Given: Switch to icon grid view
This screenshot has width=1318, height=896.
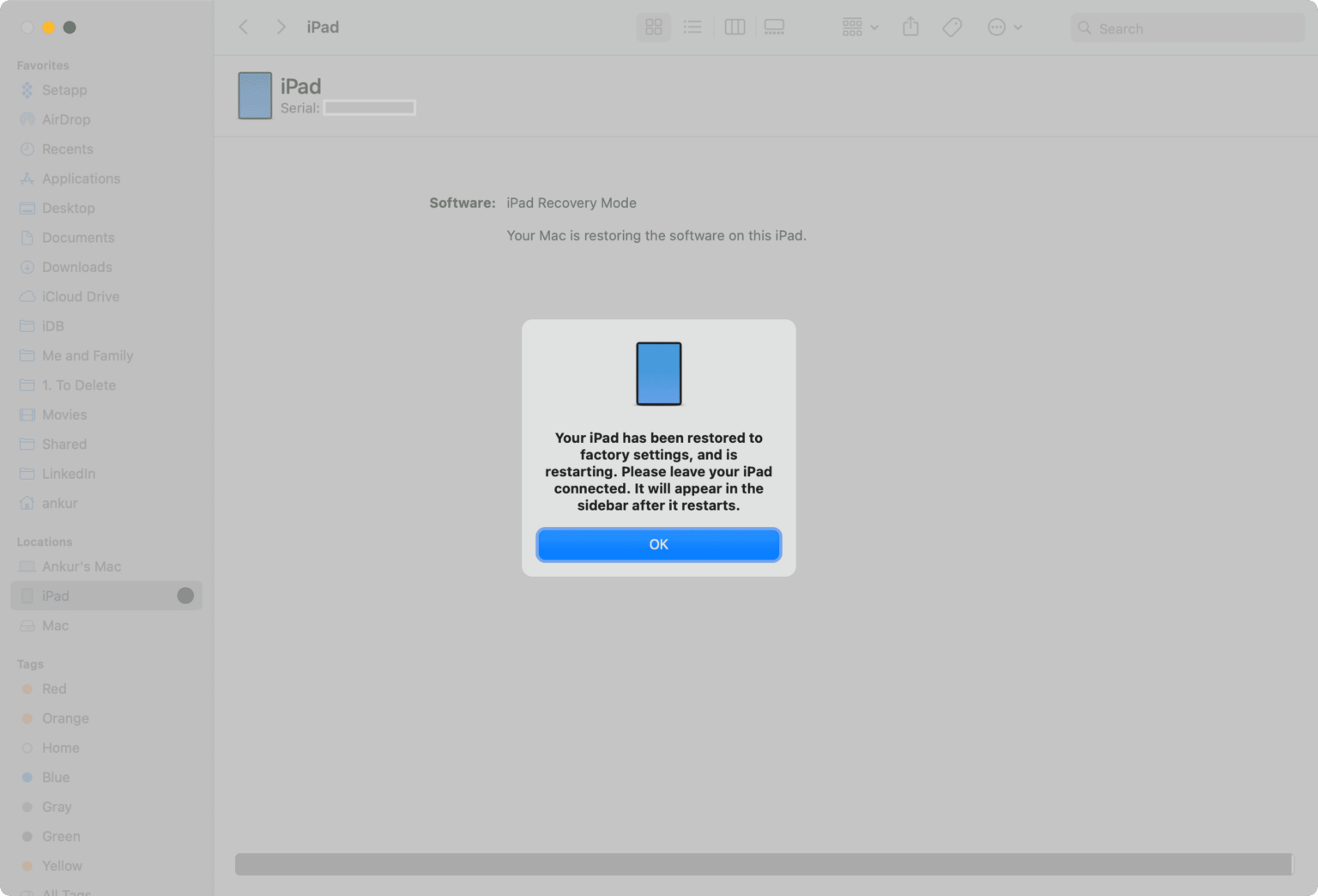Looking at the screenshot, I should click(x=654, y=27).
